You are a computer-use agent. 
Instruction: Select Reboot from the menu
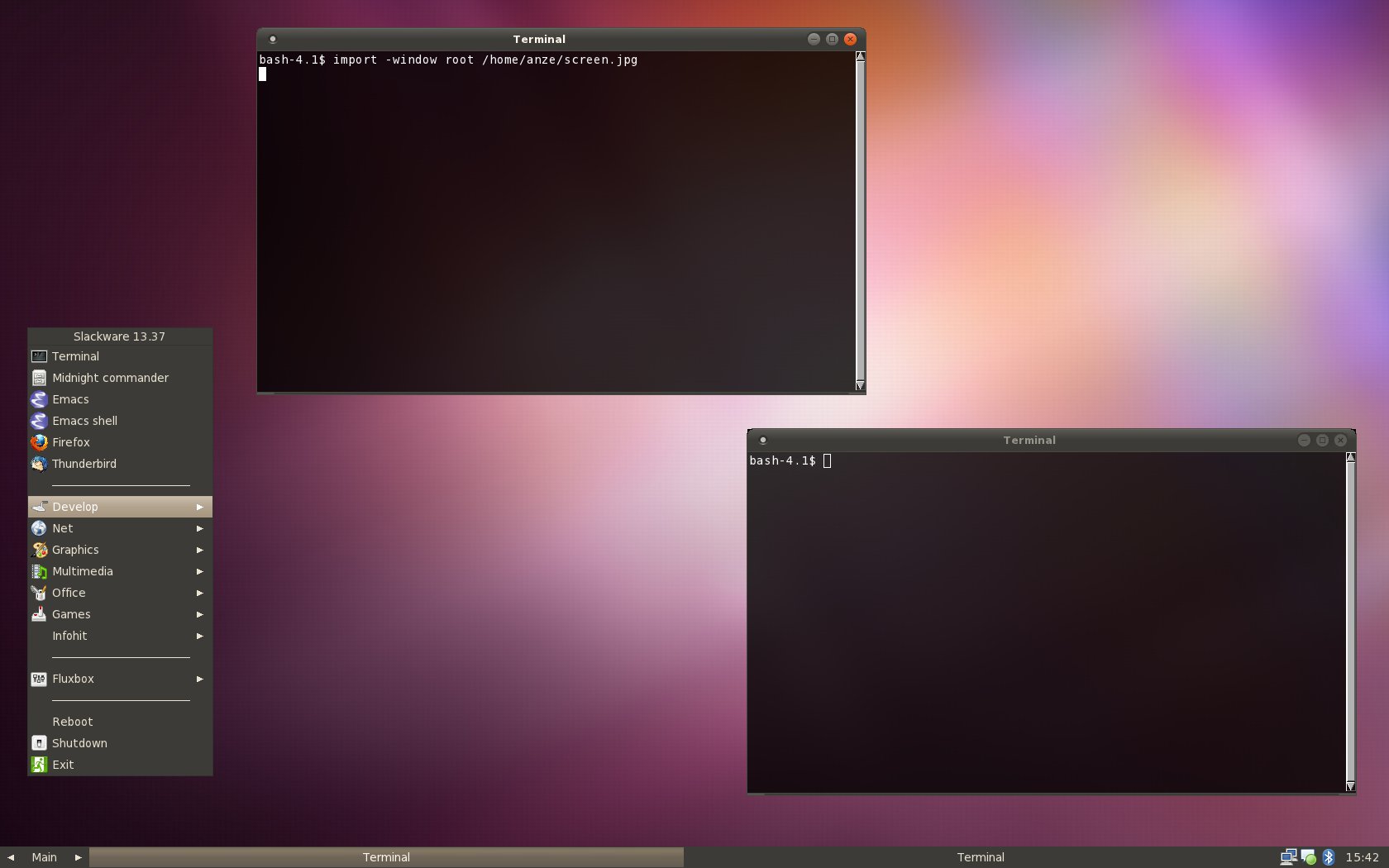(120, 722)
